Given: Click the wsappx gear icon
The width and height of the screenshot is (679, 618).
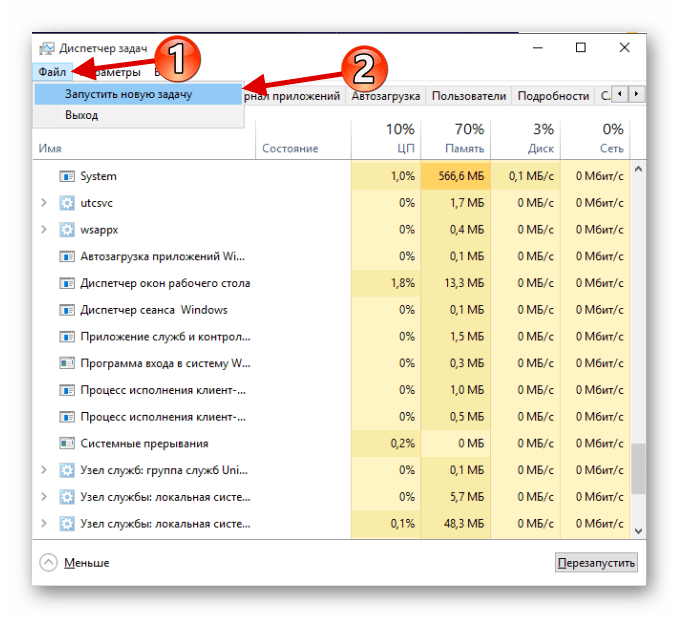Looking at the screenshot, I should pyautogui.click(x=67, y=230).
